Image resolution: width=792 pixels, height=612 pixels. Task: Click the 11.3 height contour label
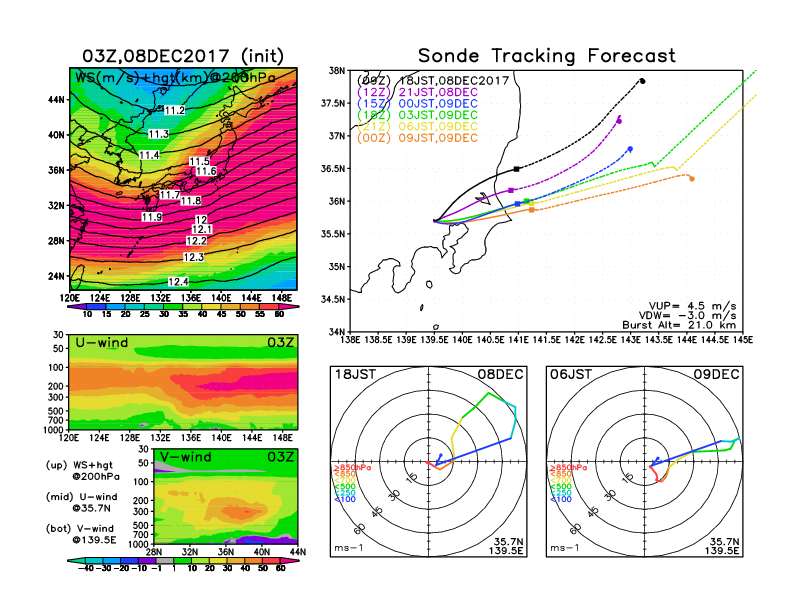159,134
